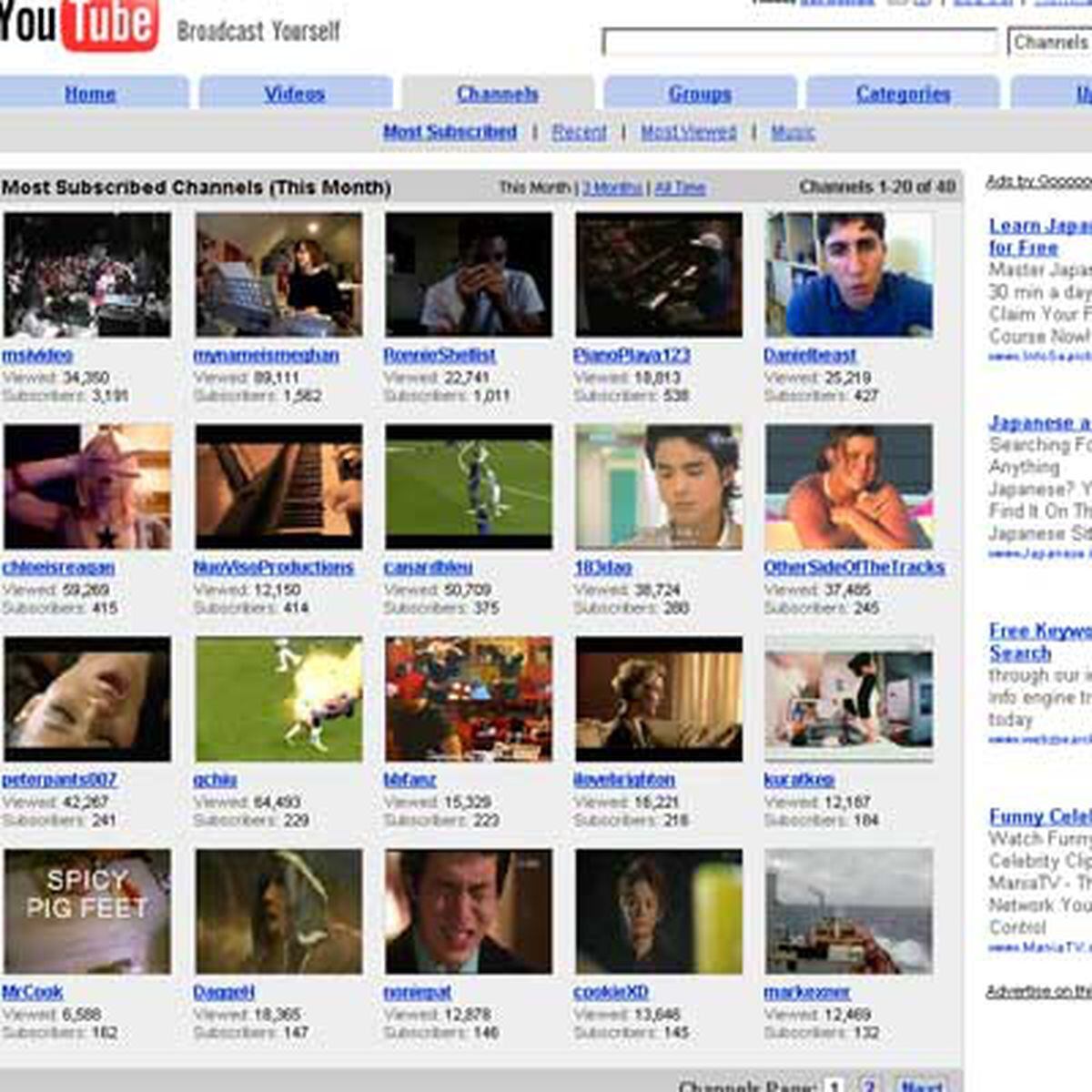
Task: Switch to the Groups tab
Action: coord(698,94)
